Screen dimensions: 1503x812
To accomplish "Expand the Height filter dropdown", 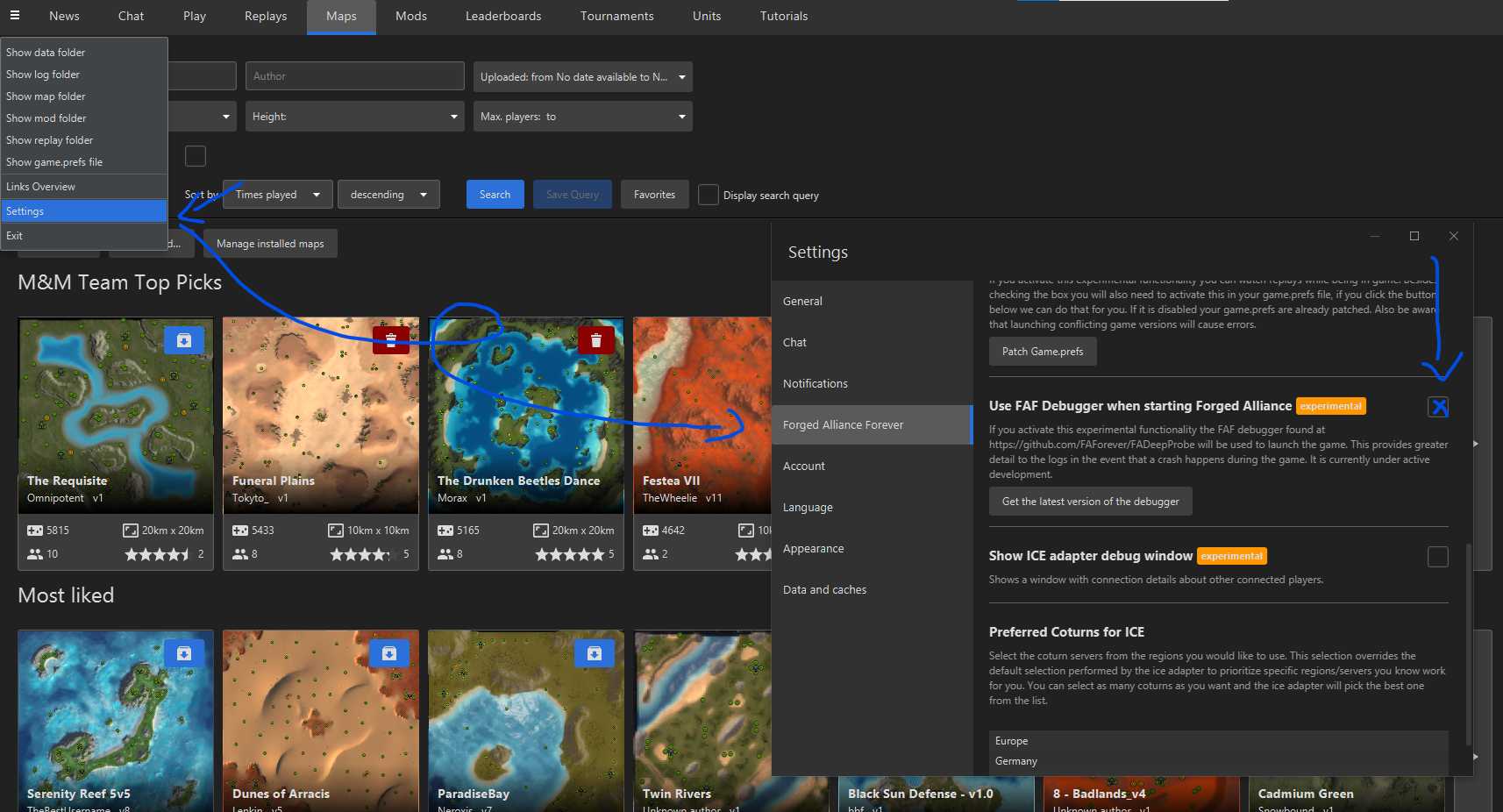I will tap(355, 117).
